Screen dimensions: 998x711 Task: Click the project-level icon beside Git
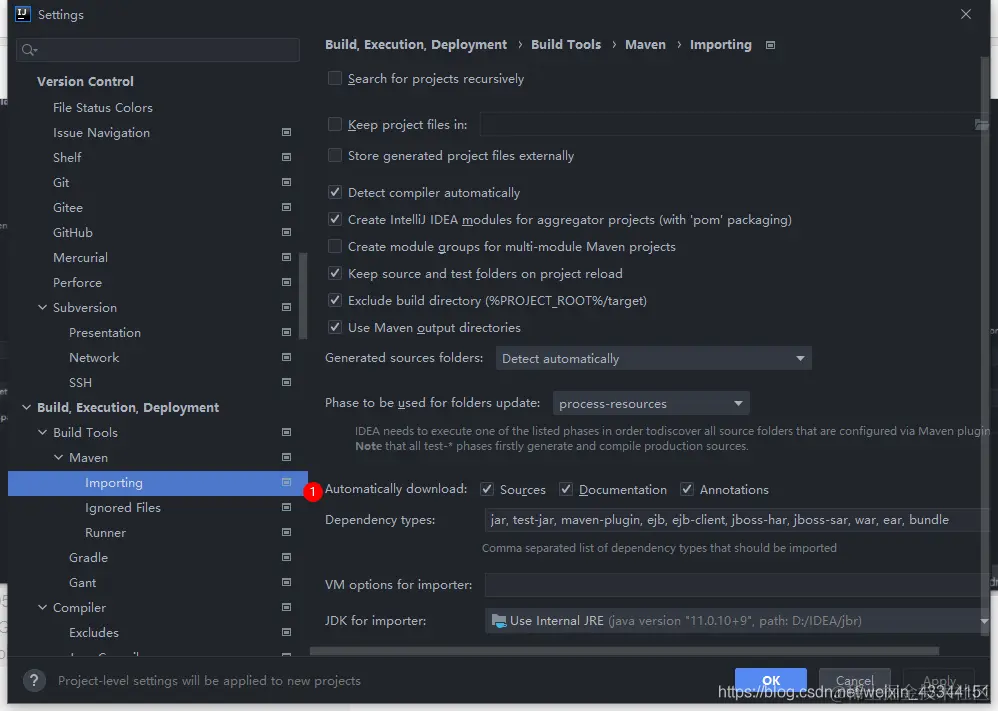click(286, 182)
